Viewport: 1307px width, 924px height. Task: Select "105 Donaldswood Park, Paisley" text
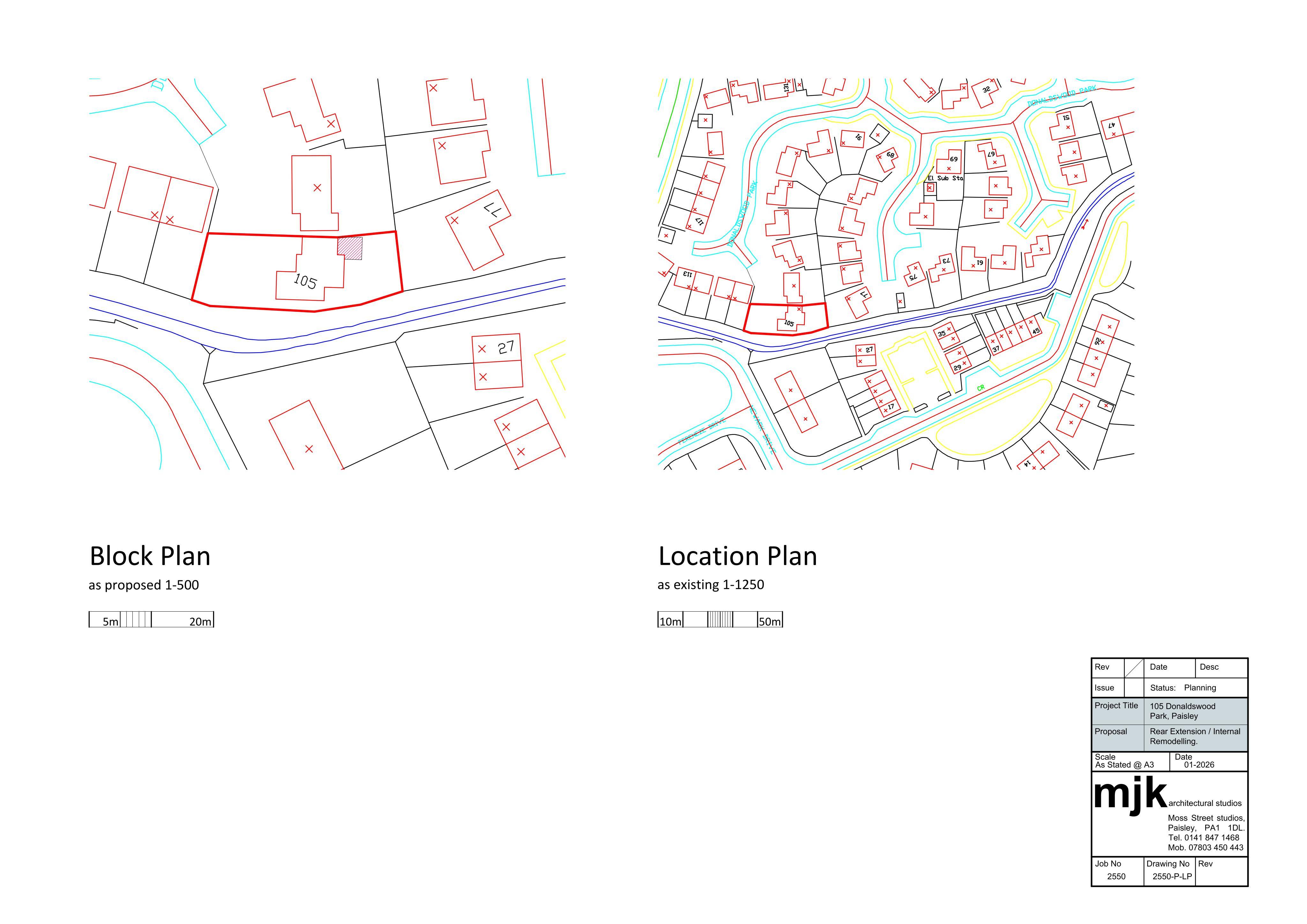[1182, 711]
